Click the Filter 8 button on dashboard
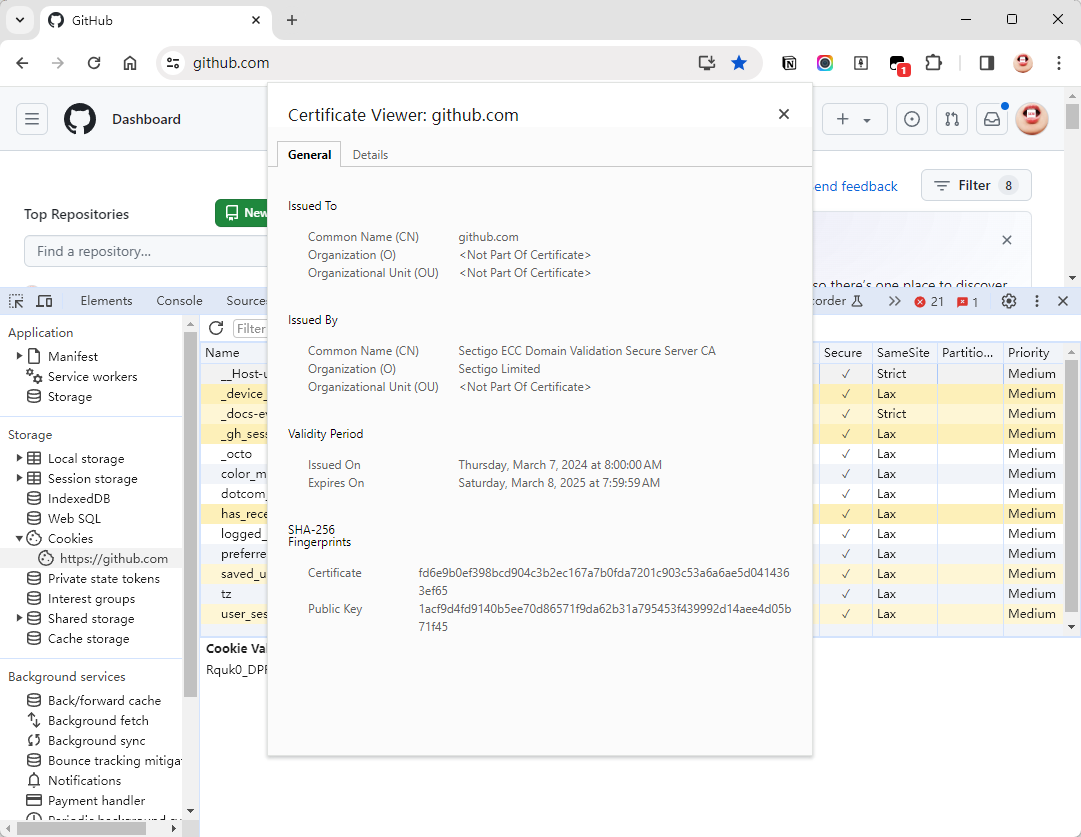 [x=976, y=185]
